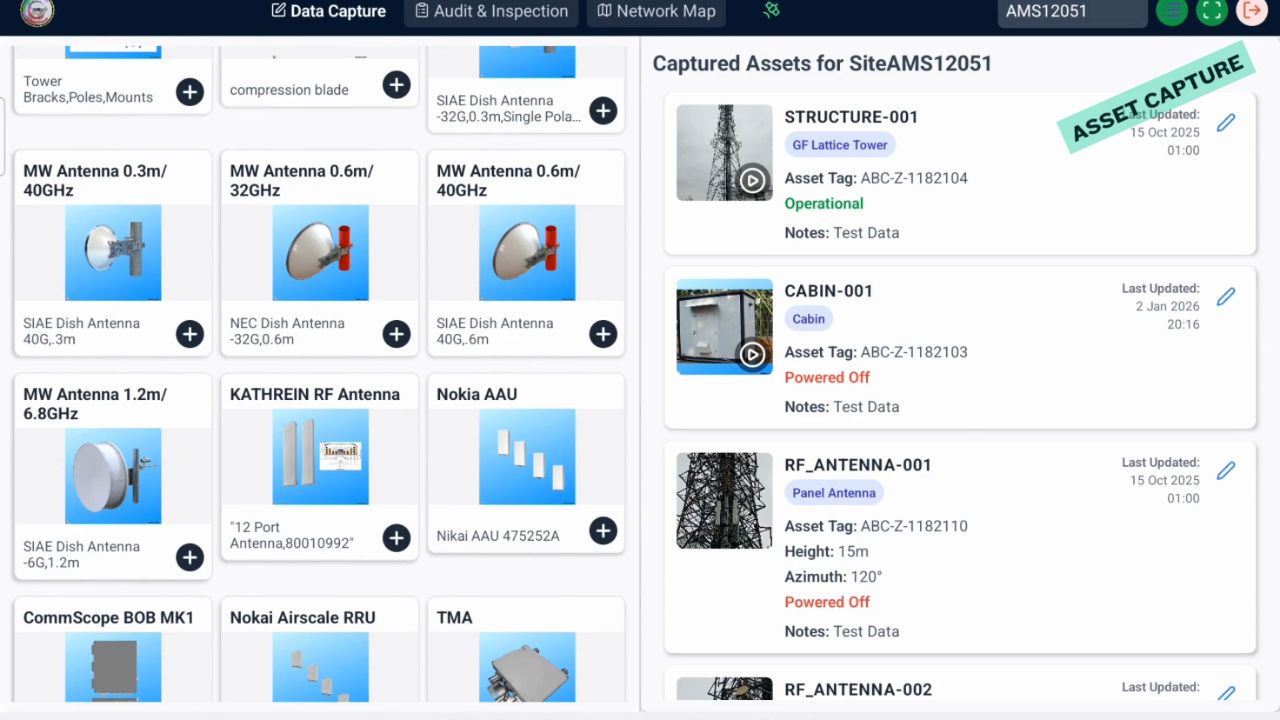Click the Azimuth: 120° value

834,577
